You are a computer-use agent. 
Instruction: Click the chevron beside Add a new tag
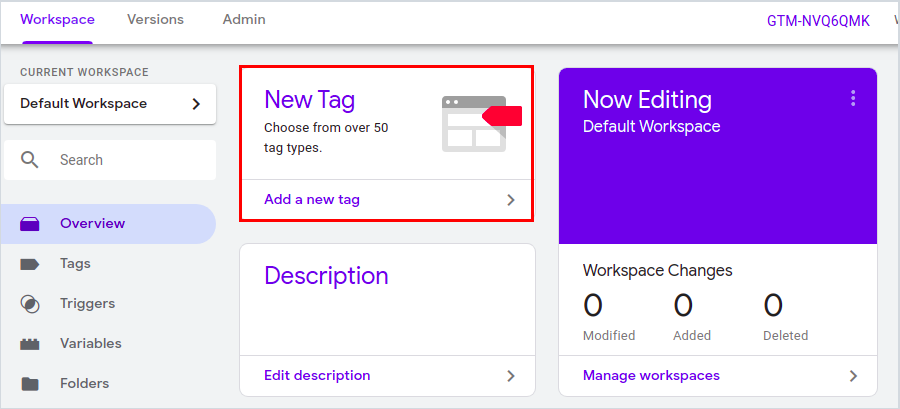click(511, 200)
